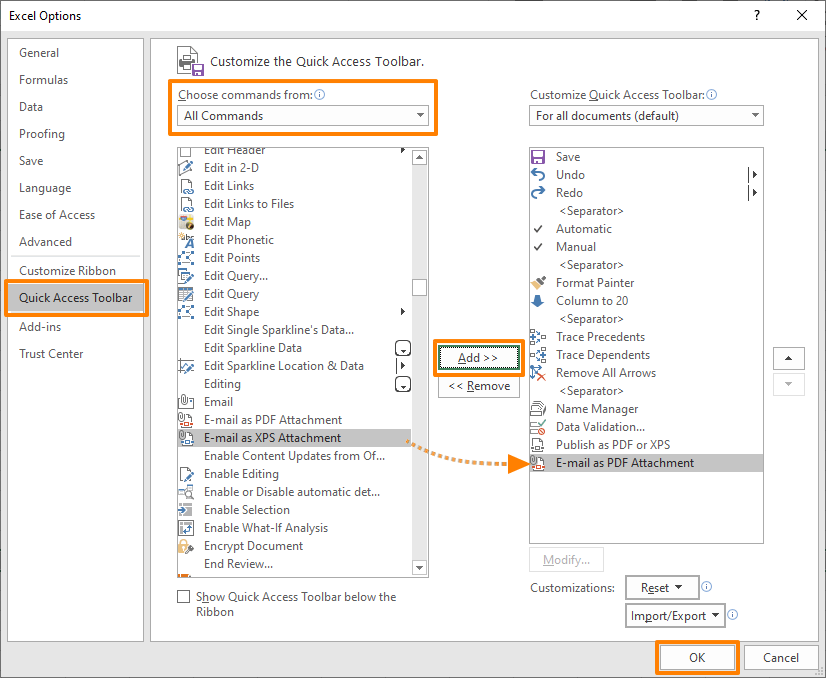Select the Manual checkmark entry
826x678 pixels.
[x=646, y=247]
